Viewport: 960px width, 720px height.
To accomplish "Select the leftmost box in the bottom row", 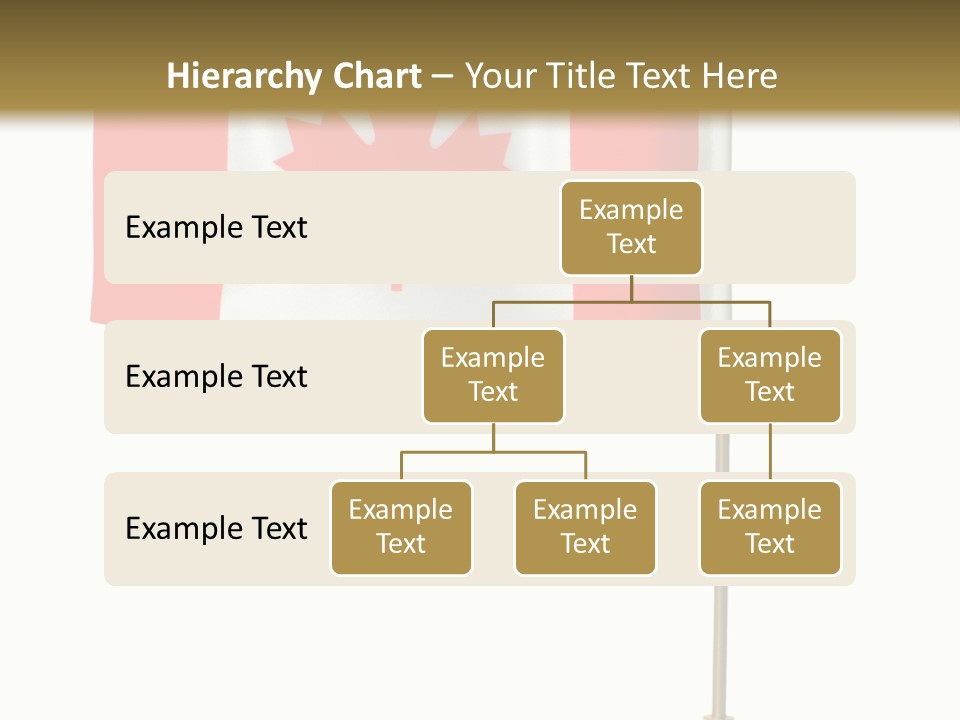I will (401, 527).
